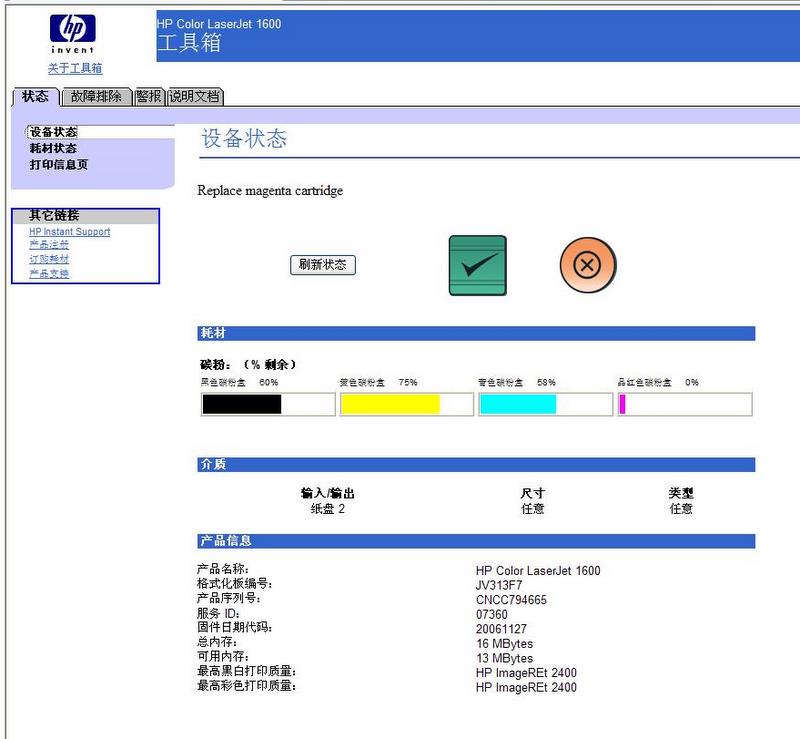Click the 工具箱 banner title

[x=189, y=43]
